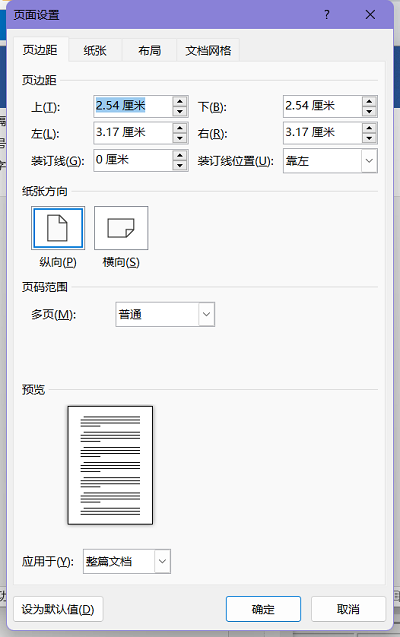Image resolution: width=400 pixels, height=637 pixels.
Task: Click into the right margin (右) input field
Action: [322, 133]
